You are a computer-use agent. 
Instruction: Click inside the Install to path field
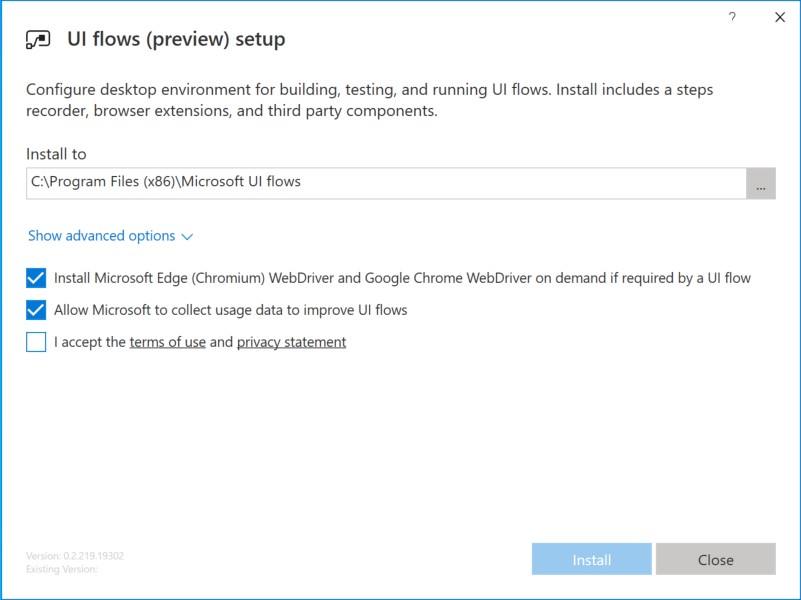click(x=386, y=183)
